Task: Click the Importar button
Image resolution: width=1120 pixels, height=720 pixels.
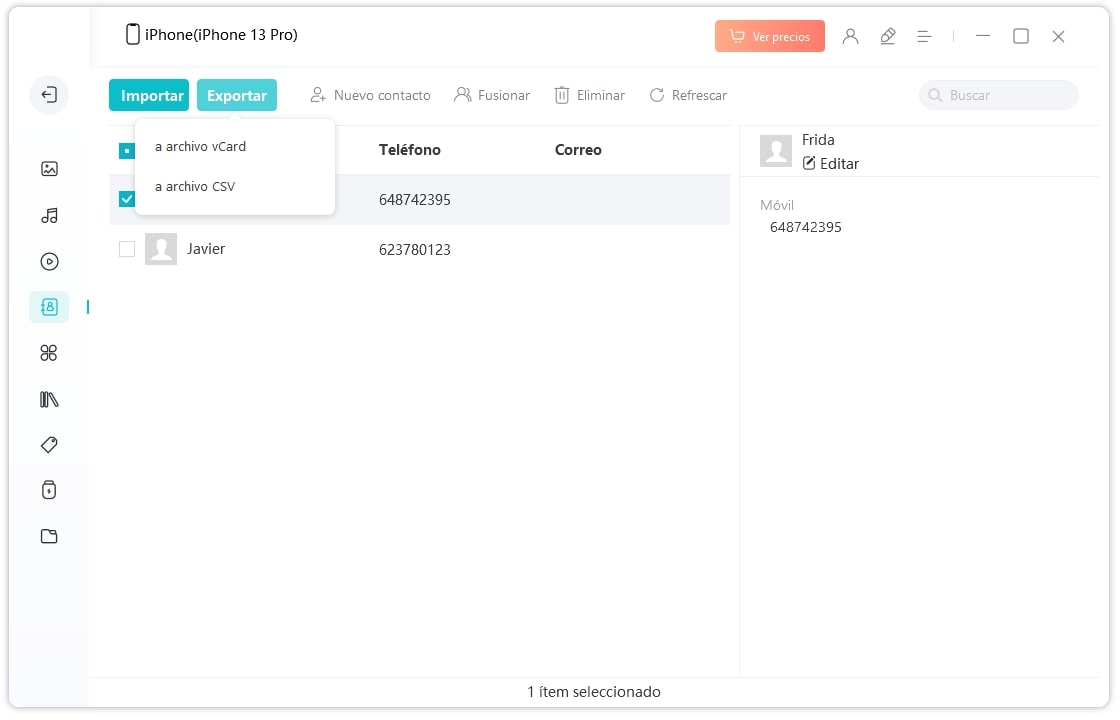Action: (149, 96)
